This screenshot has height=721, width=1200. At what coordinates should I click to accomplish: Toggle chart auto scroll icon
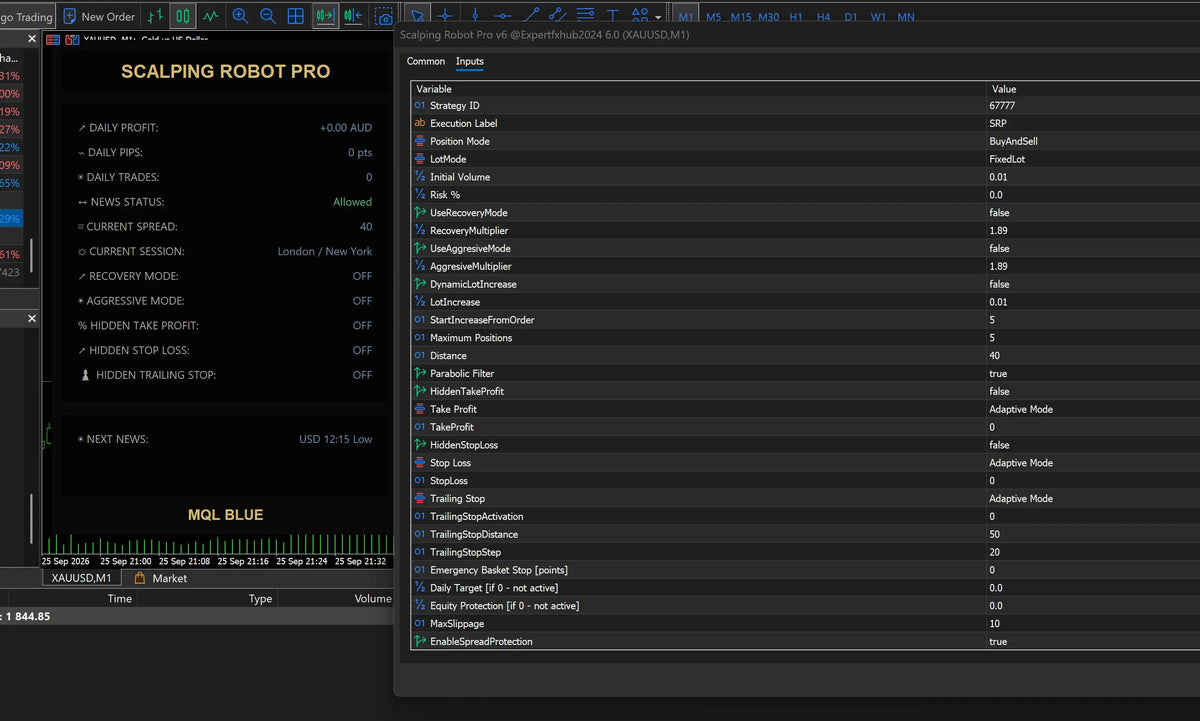pyautogui.click(x=325, y=16)
